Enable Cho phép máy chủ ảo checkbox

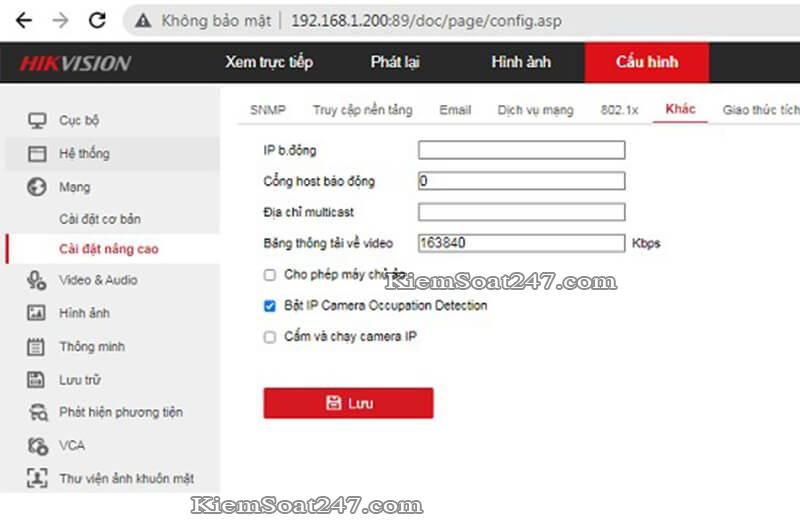[270, 275]
